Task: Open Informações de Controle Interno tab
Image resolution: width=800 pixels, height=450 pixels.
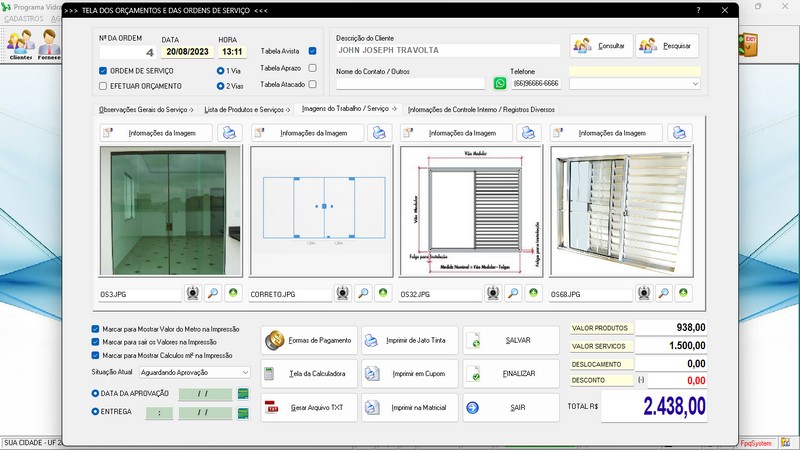Action: tap(481, 108)
